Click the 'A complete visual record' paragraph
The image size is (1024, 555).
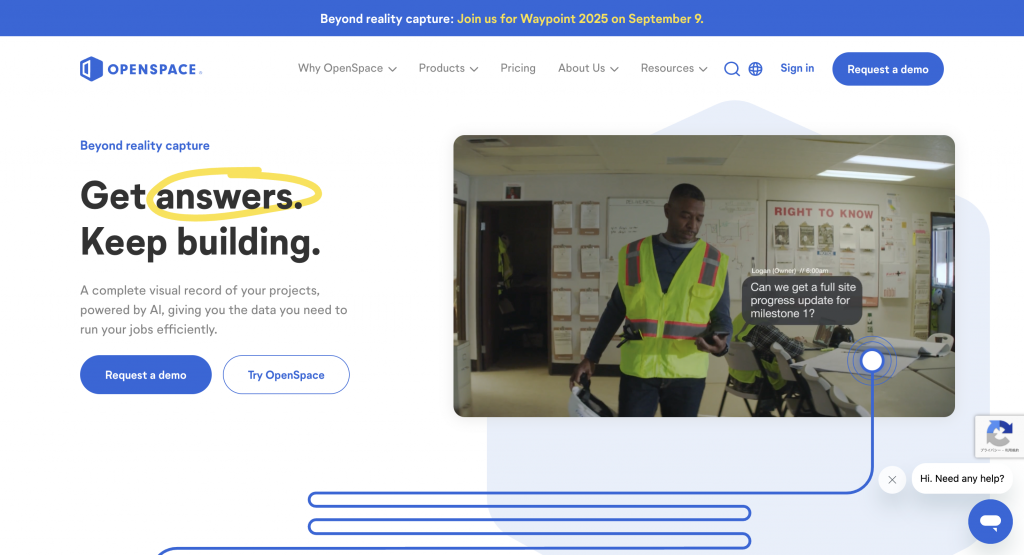point(214,309)
